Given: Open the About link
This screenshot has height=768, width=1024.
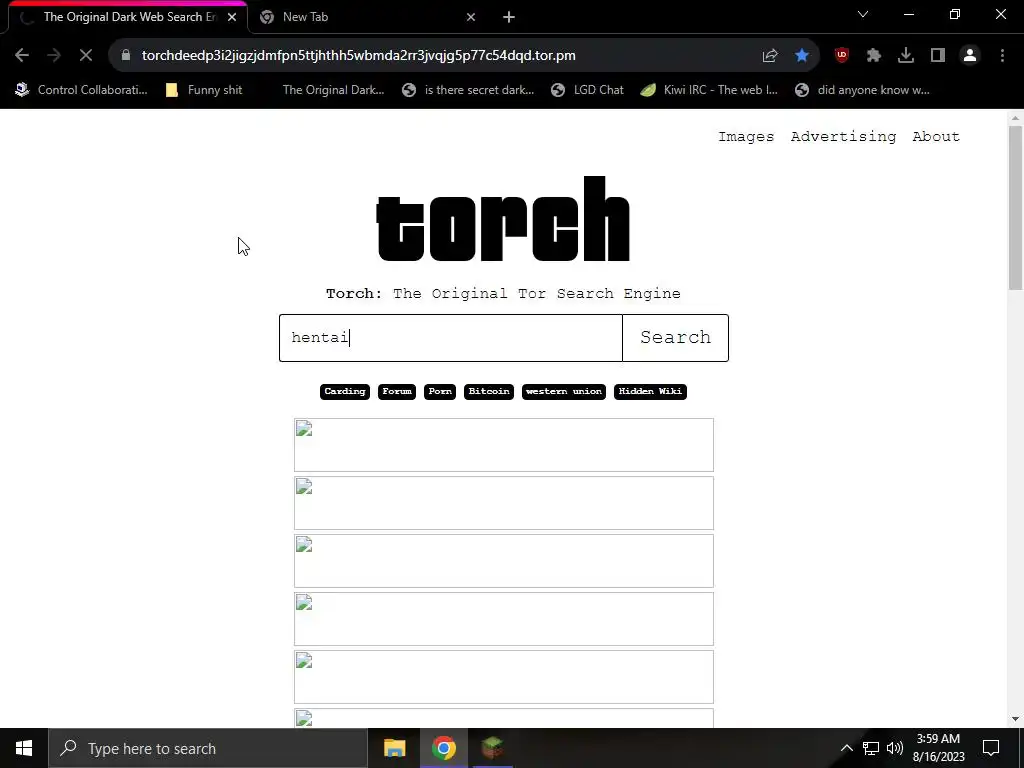Looking at the screenshot, I should pos(936,136).
